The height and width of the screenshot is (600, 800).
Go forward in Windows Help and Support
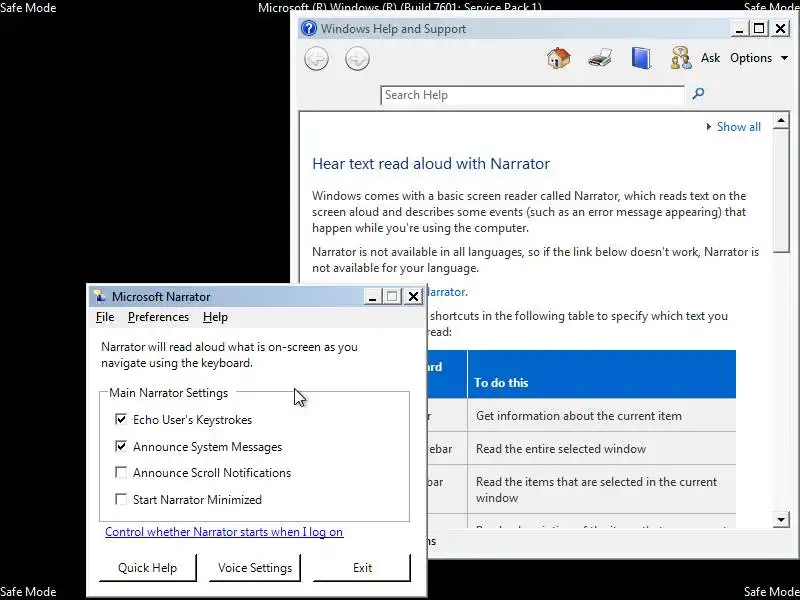coord(357,59)
